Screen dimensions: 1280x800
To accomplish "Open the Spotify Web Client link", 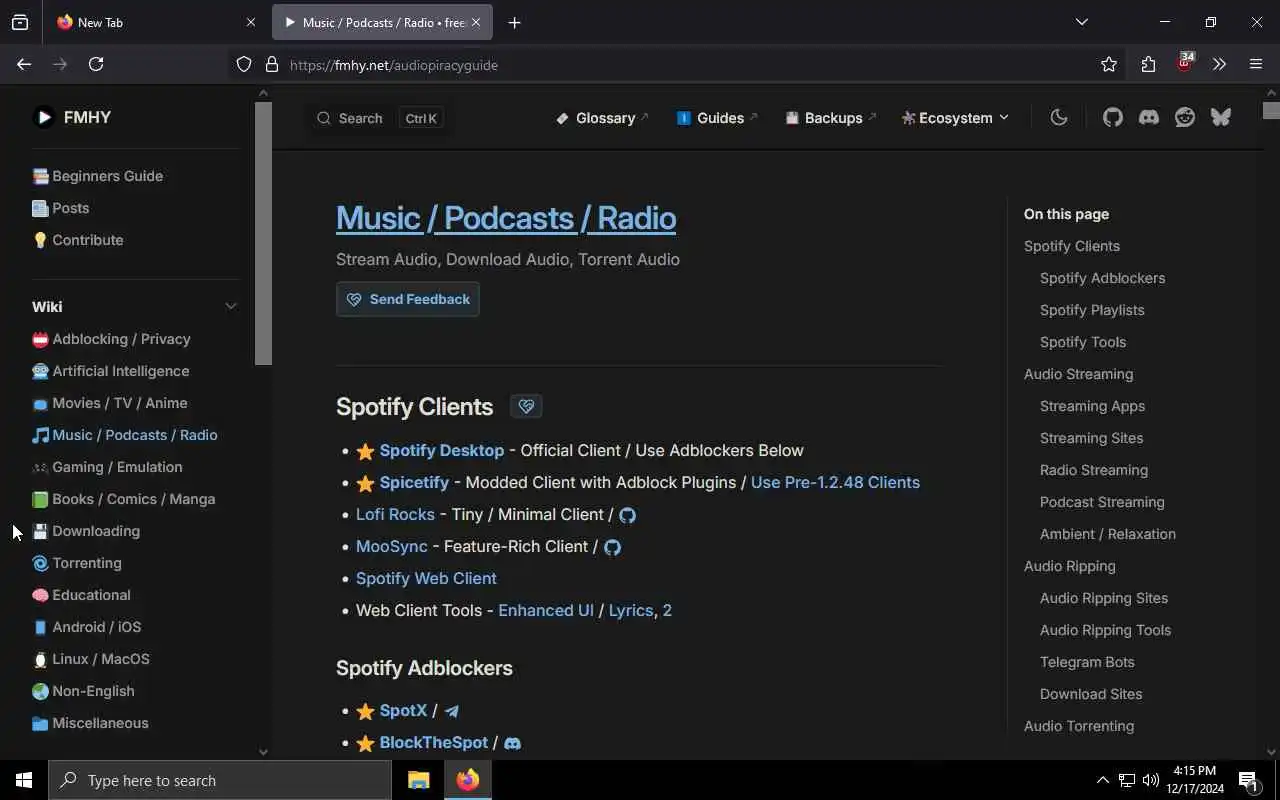I will tap(426, 579).
